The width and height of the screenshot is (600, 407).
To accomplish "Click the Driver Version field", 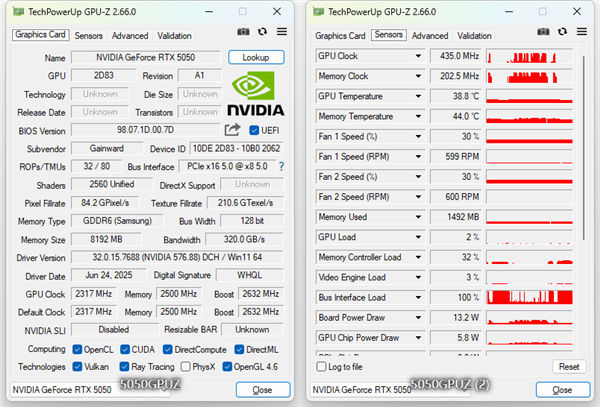I will [178, 257].
